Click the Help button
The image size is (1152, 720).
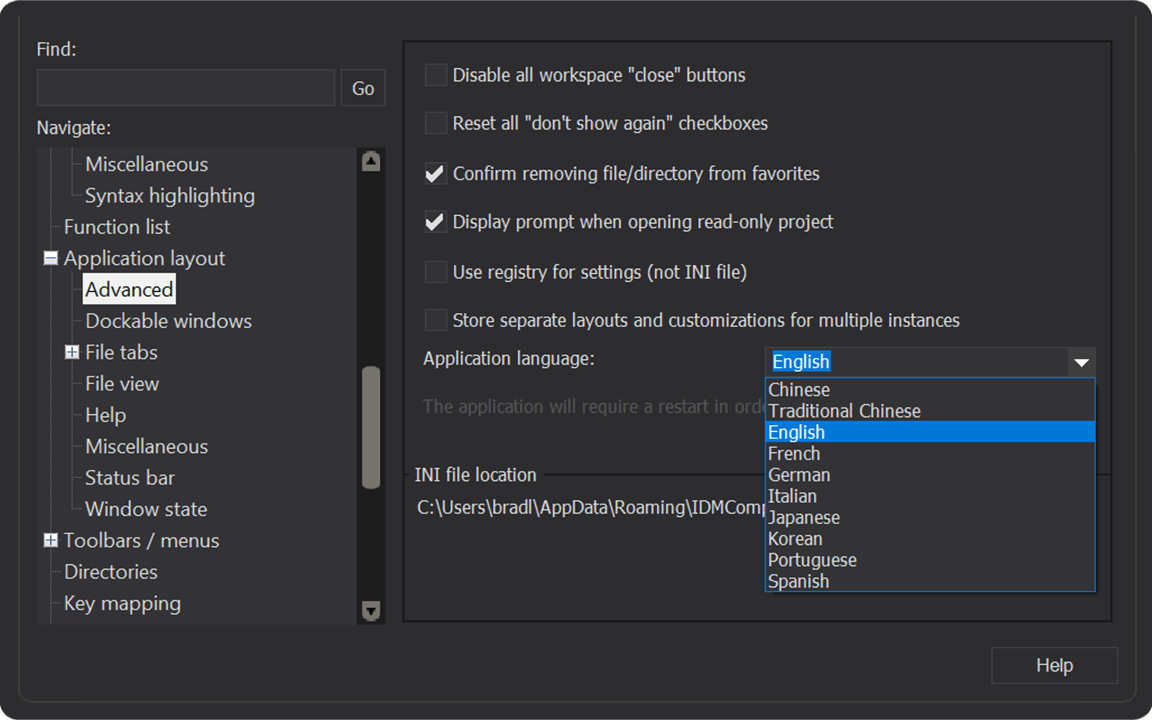pos(1054,665)
